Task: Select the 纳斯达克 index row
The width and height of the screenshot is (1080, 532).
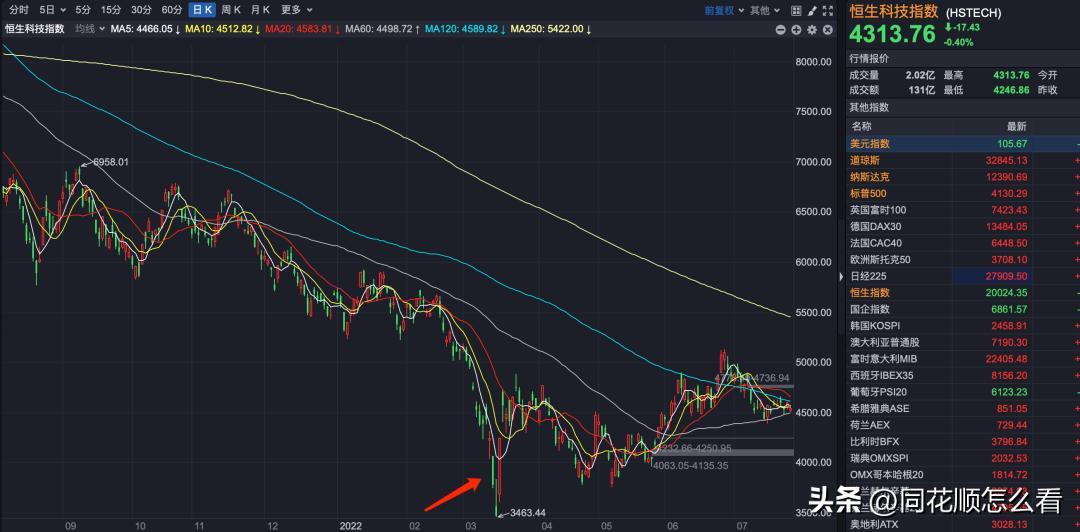Action: (963, 177)
